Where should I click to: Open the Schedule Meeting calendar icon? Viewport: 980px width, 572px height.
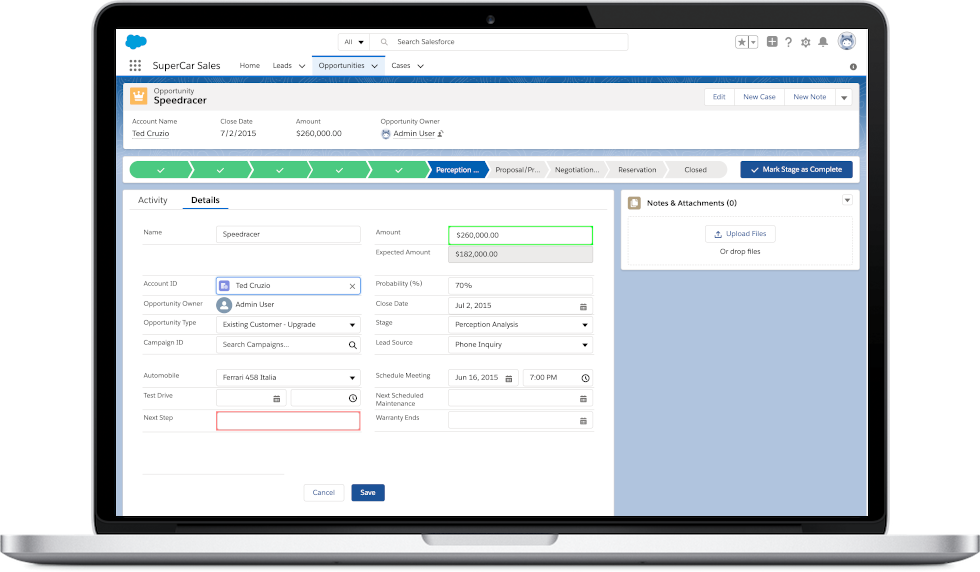click(509, 378)
